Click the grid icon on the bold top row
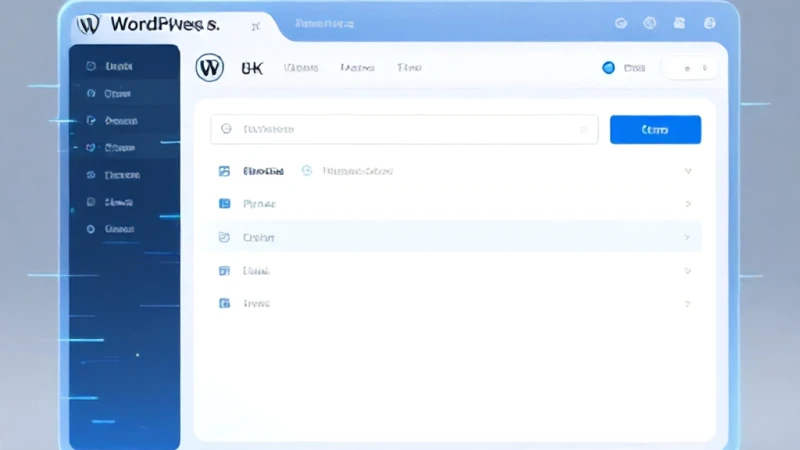800x450 pixels. coord(224,171)
